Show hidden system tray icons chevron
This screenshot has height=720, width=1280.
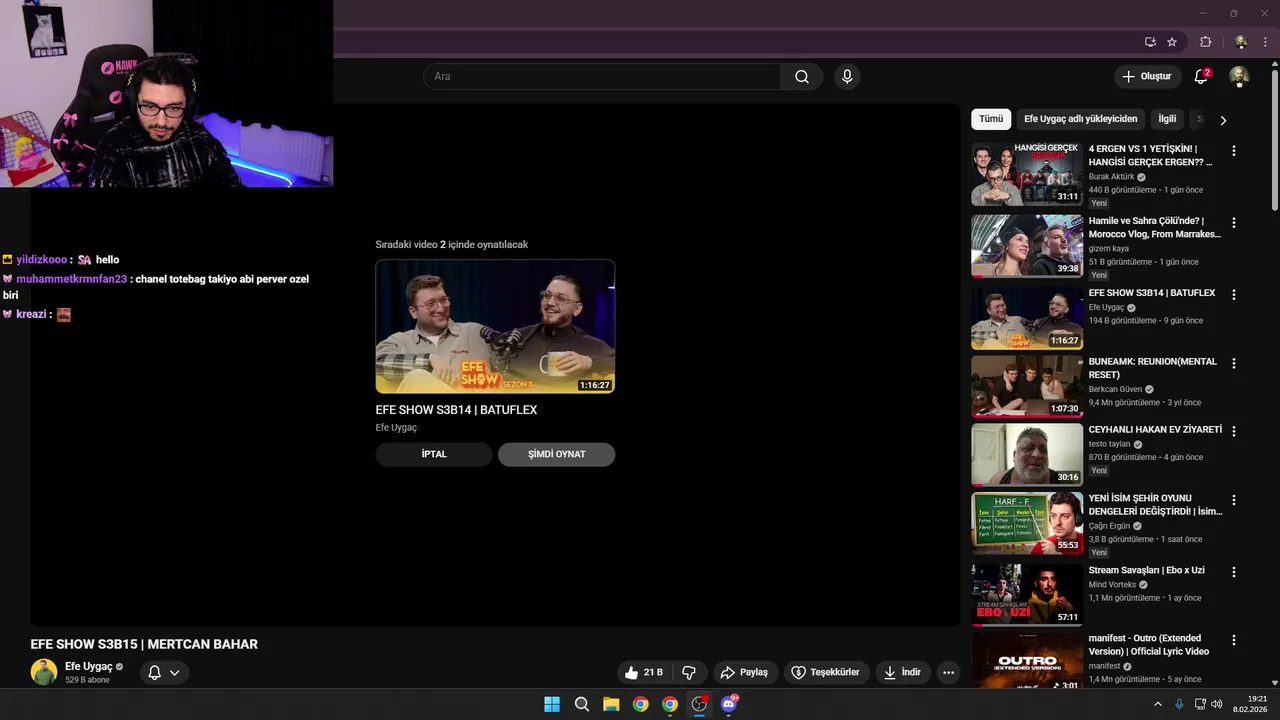1158,704
